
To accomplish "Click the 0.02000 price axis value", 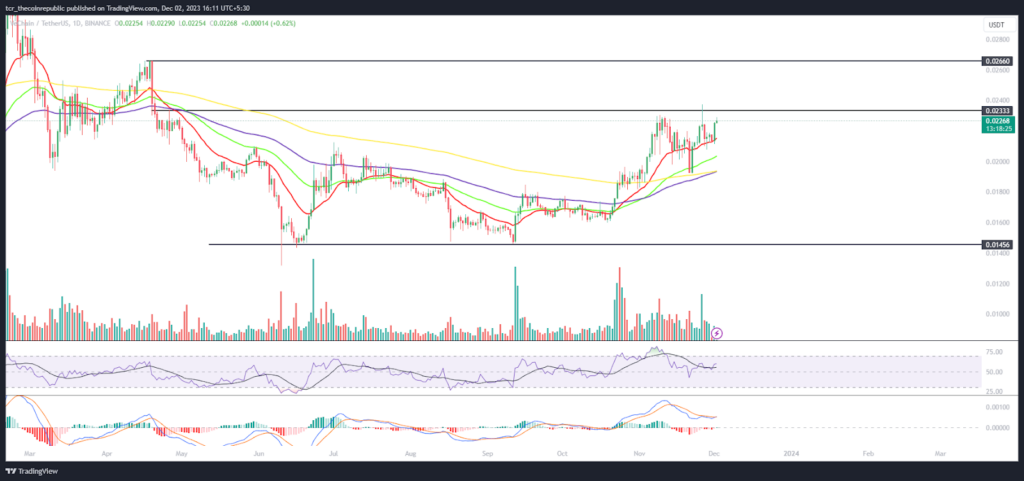I will pos(997,161).
